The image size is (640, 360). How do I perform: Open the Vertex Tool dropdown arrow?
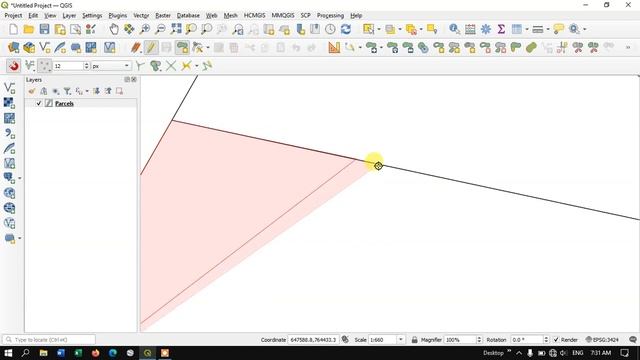point(208,48)
